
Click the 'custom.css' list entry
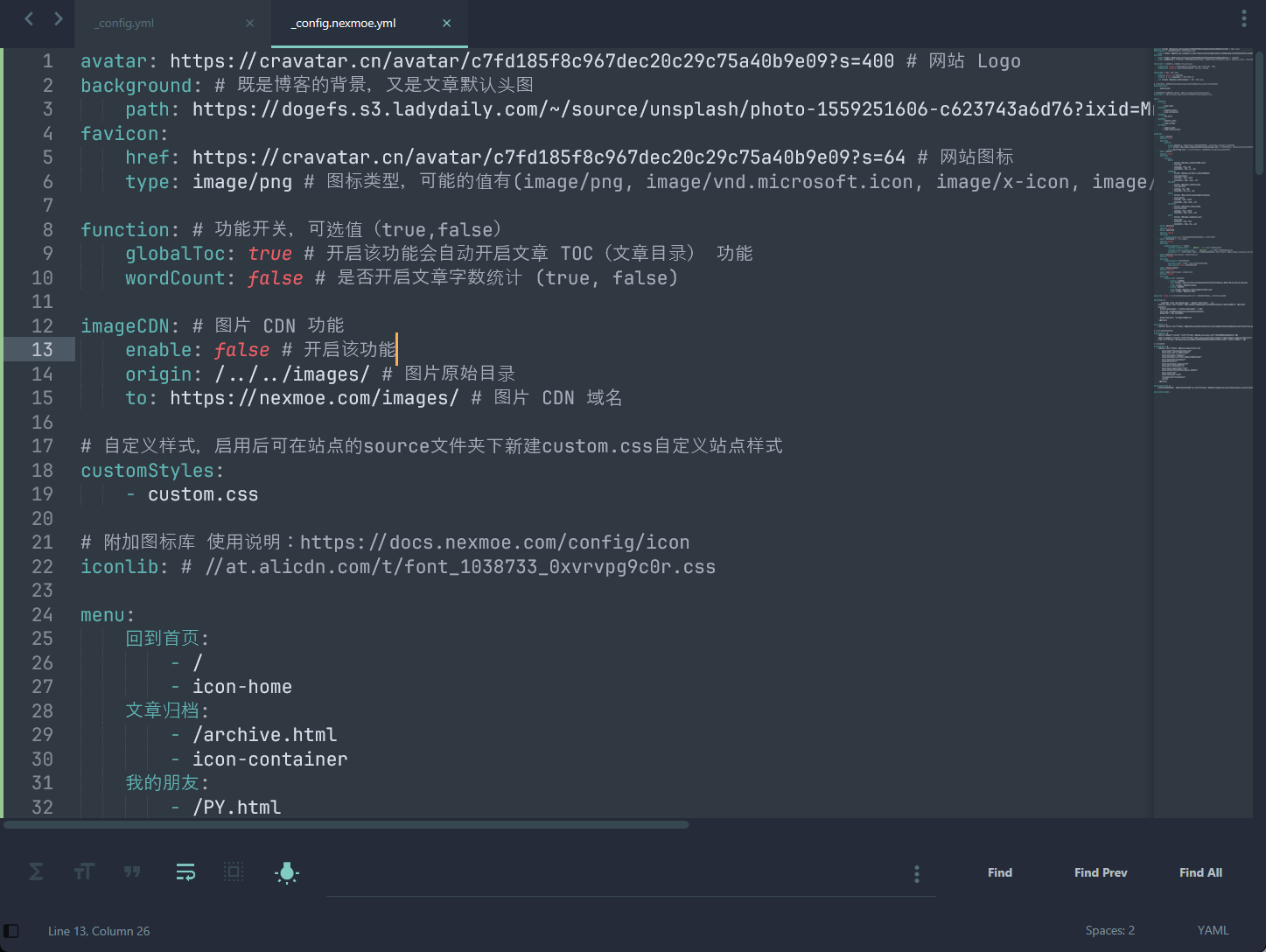pos(203,495)
